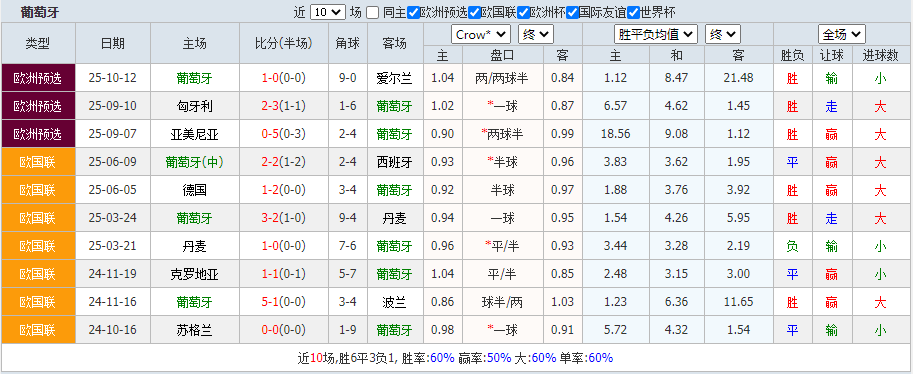
Task: Click the 21.48 away odds value
Action: (738, 78)
